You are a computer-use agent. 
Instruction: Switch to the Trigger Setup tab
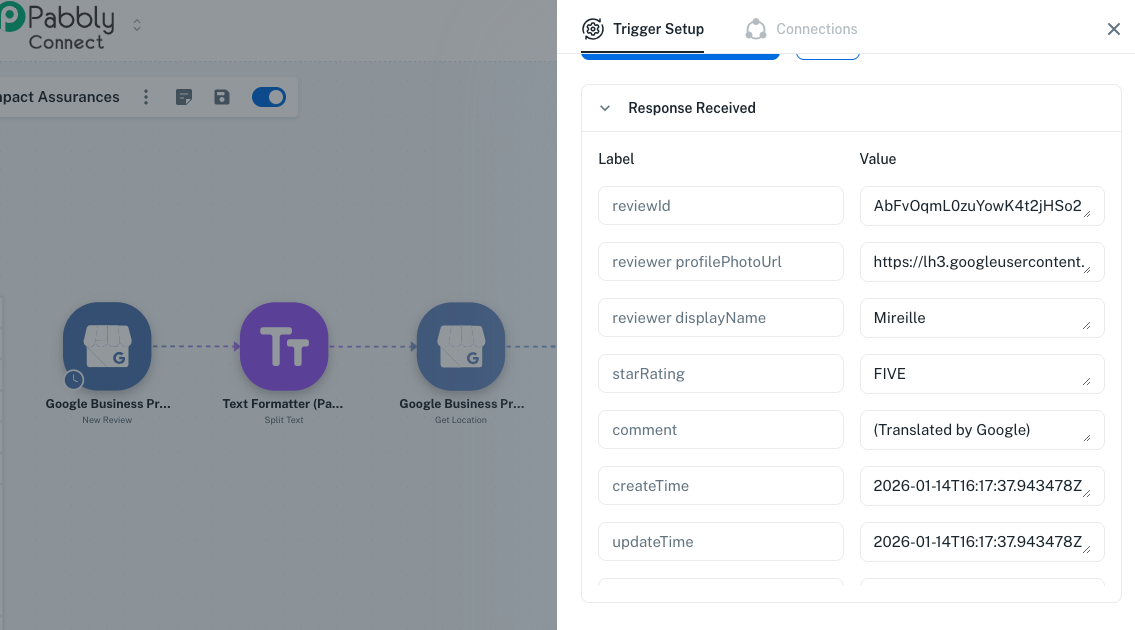point(643,29)
